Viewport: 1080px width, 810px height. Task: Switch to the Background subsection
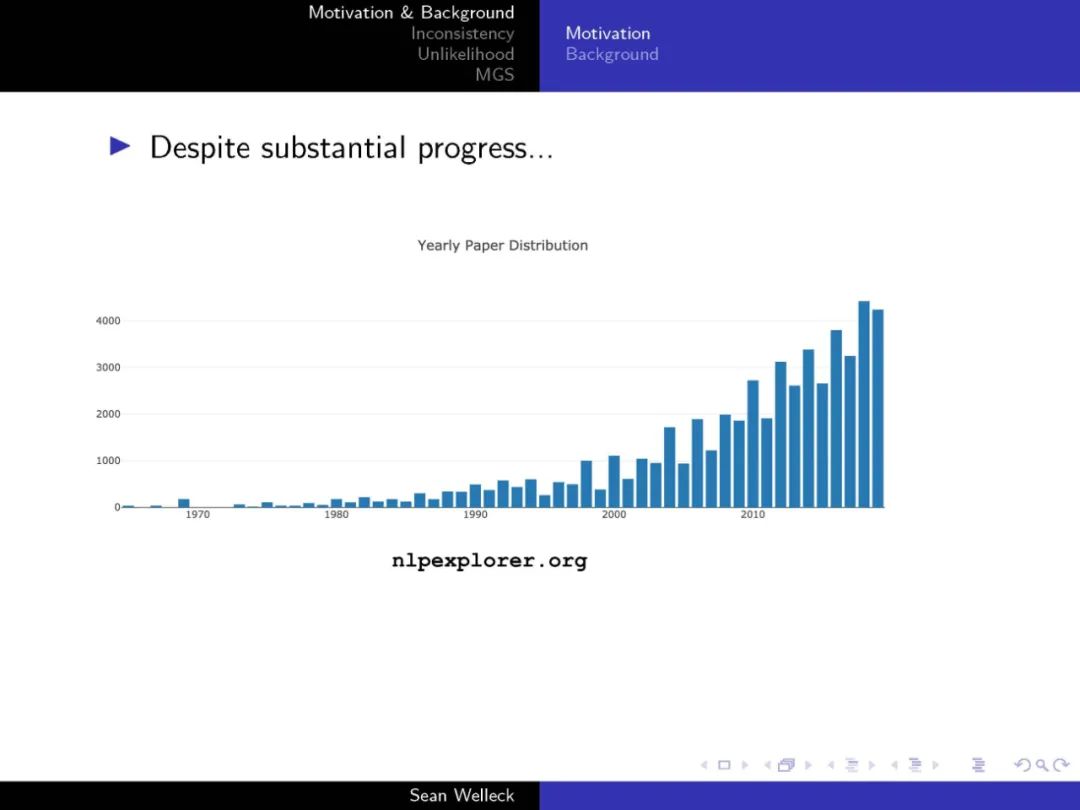click(x=611, y=54)
